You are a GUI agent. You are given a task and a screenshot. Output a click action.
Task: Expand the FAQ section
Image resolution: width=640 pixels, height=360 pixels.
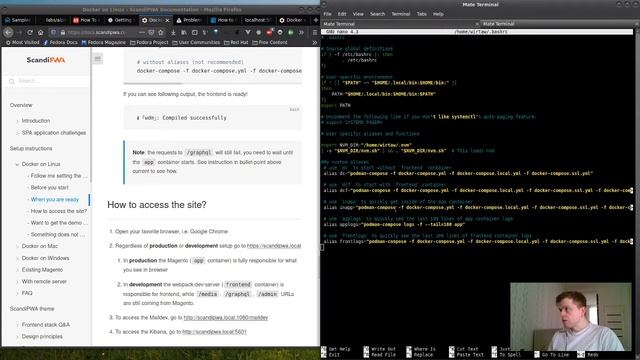18,293
